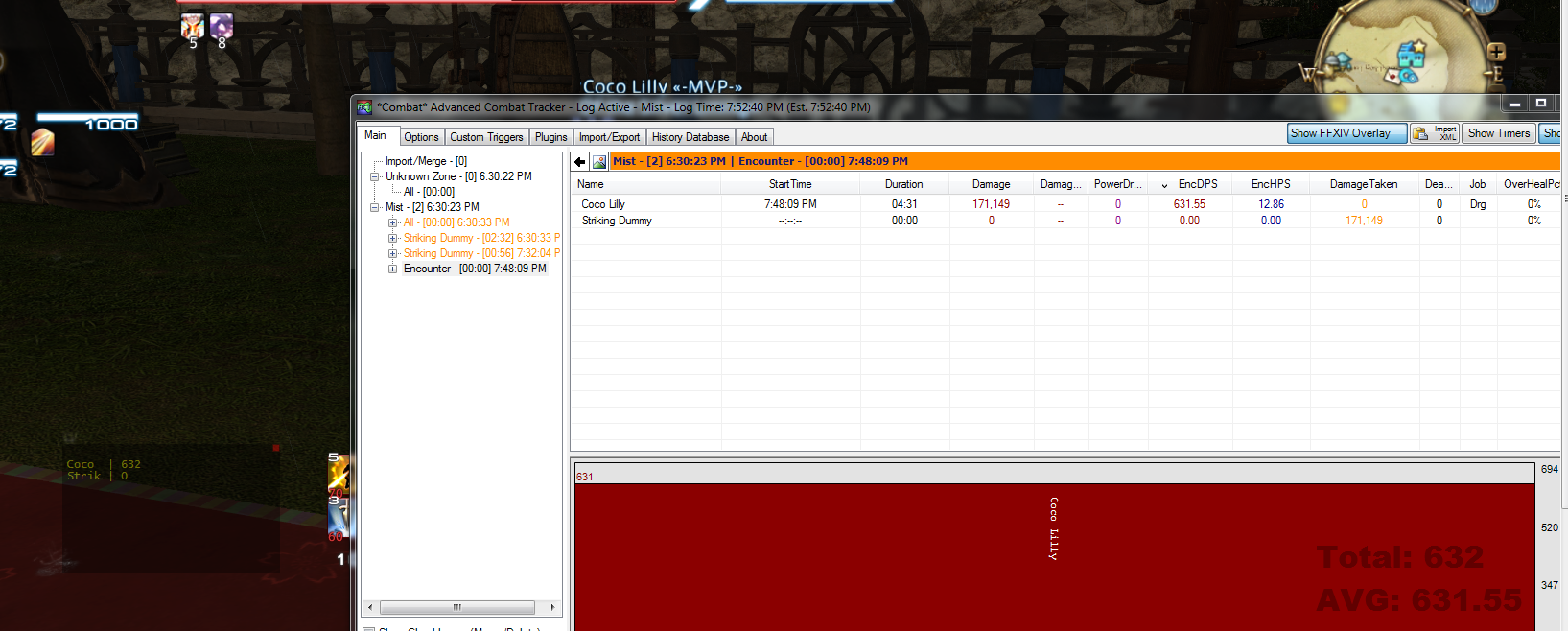Select Striking Dummy - [02:32] tree row
1568x631 pixels.
481,238
